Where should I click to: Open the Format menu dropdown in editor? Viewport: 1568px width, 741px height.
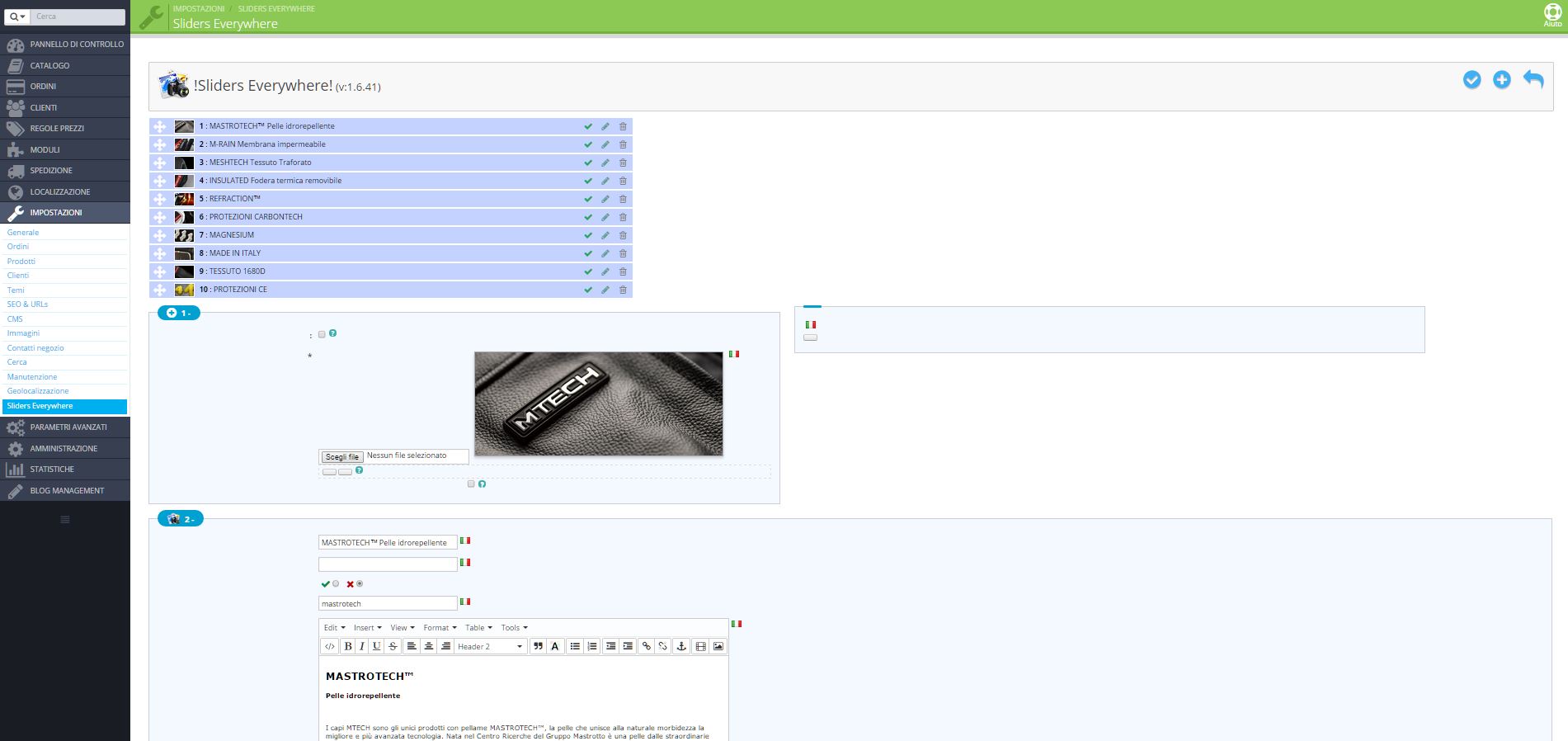point(440,628)
